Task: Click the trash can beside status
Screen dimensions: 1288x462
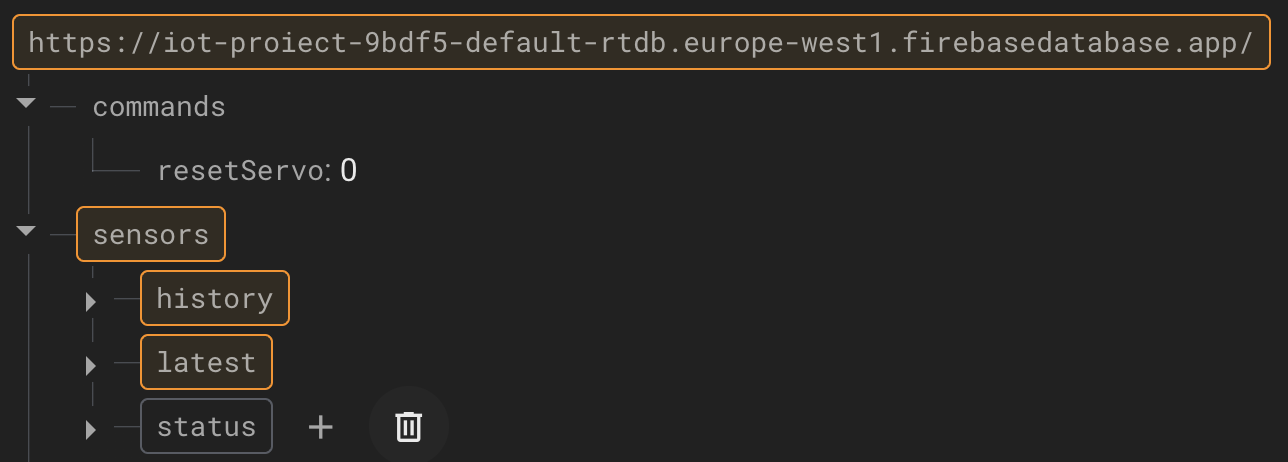Action: pyautogui.click(x=408, y=427)
